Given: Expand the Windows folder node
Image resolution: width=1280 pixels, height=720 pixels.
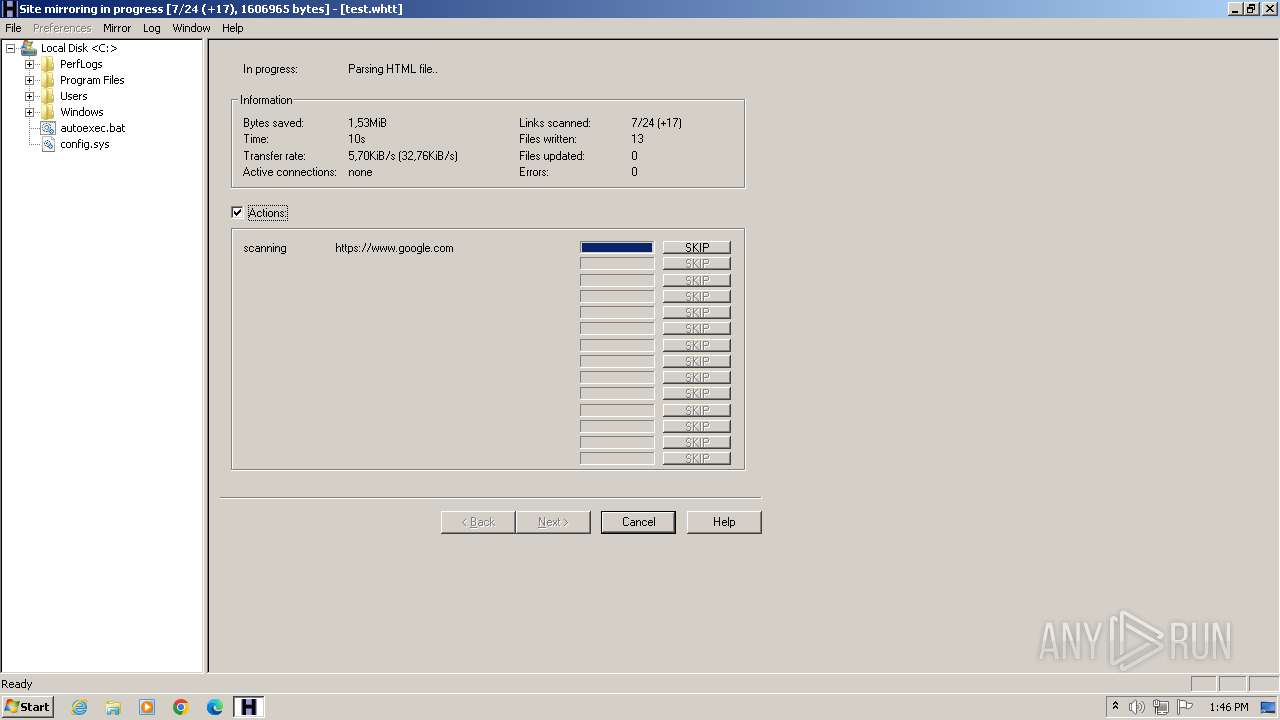Looking at the screenshot, I should 29,112.
